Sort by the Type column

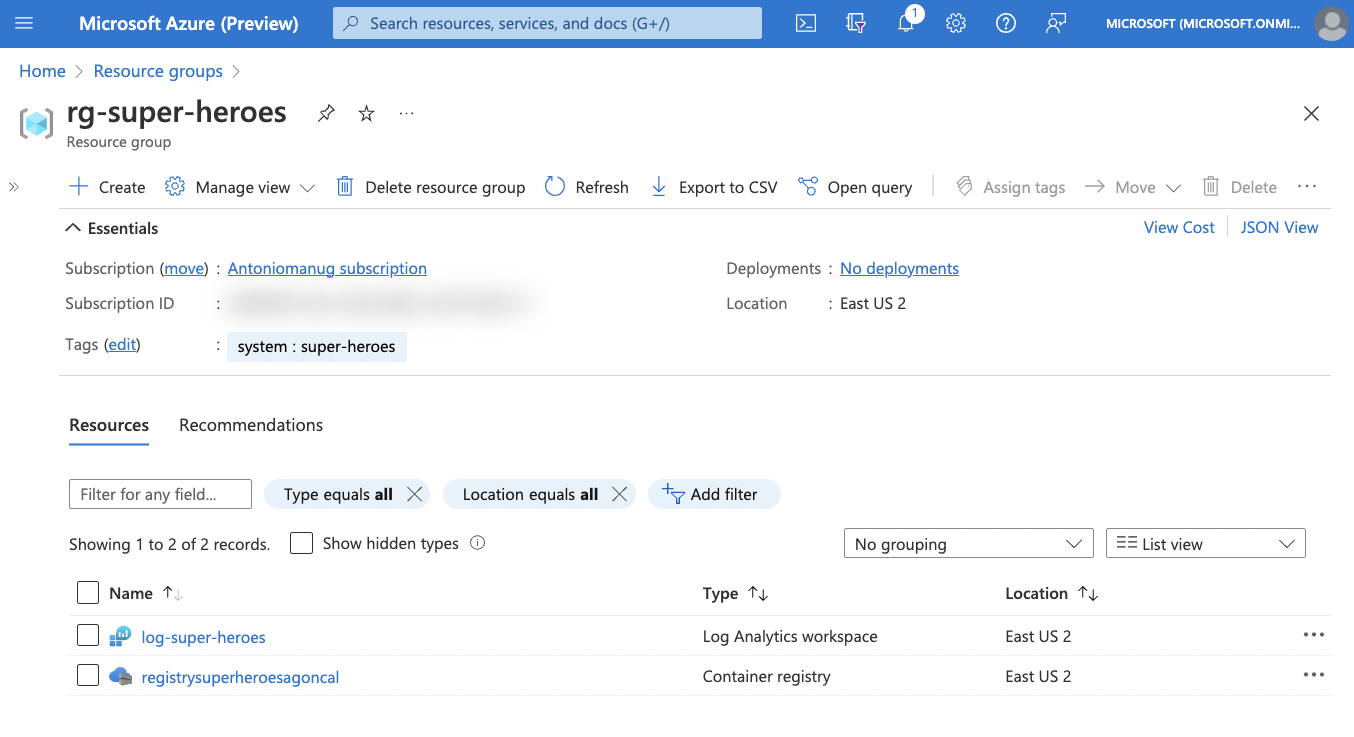click(x=735, y=593)
